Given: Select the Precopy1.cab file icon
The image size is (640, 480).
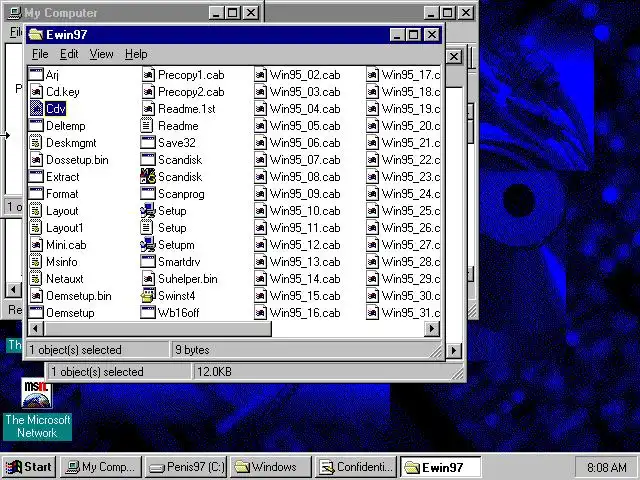Looking at the screenshot, I should 148,75.
